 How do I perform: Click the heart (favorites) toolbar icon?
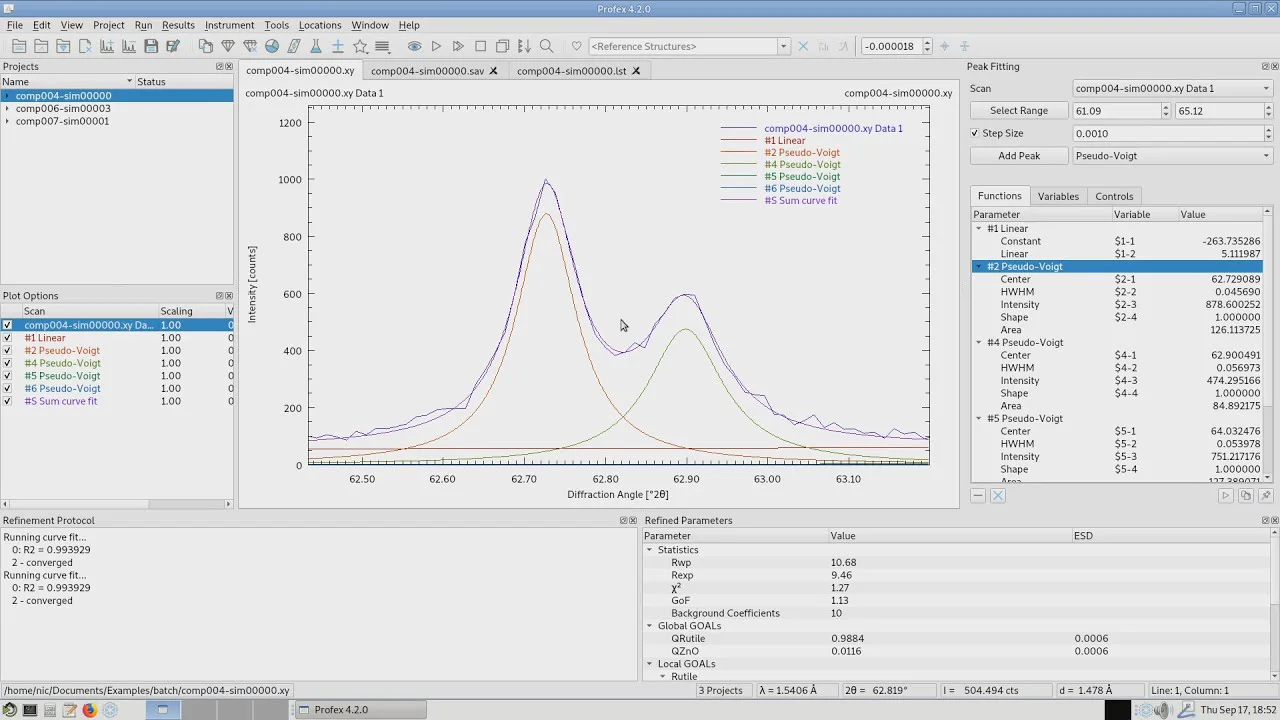coord(576,46)
